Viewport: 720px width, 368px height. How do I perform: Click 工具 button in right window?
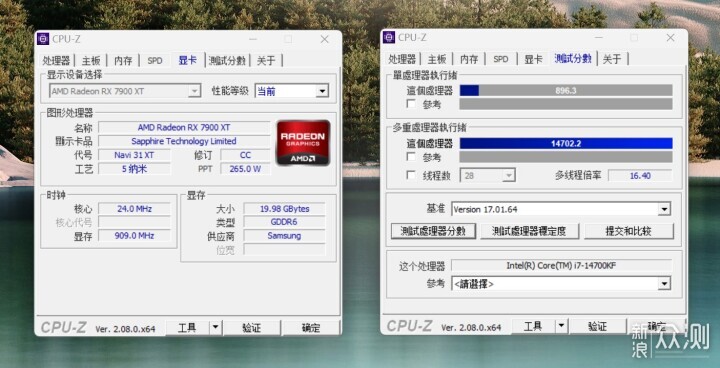tap(533, 326)
